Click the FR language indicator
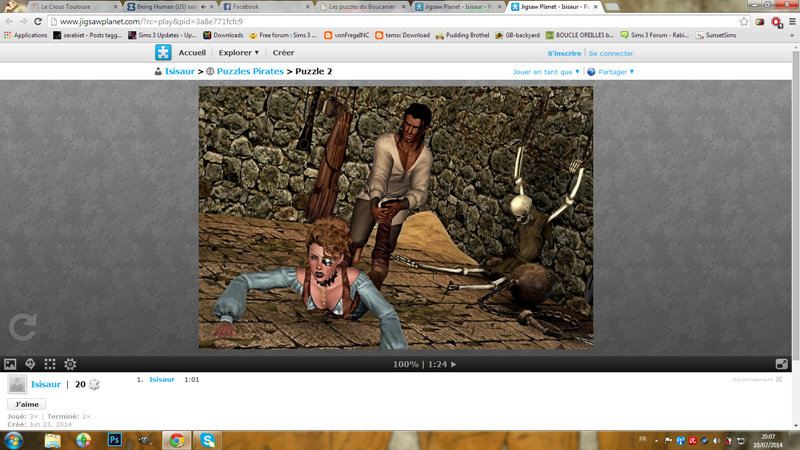Screen dimensions: 800x450 (x=642, y=439)
